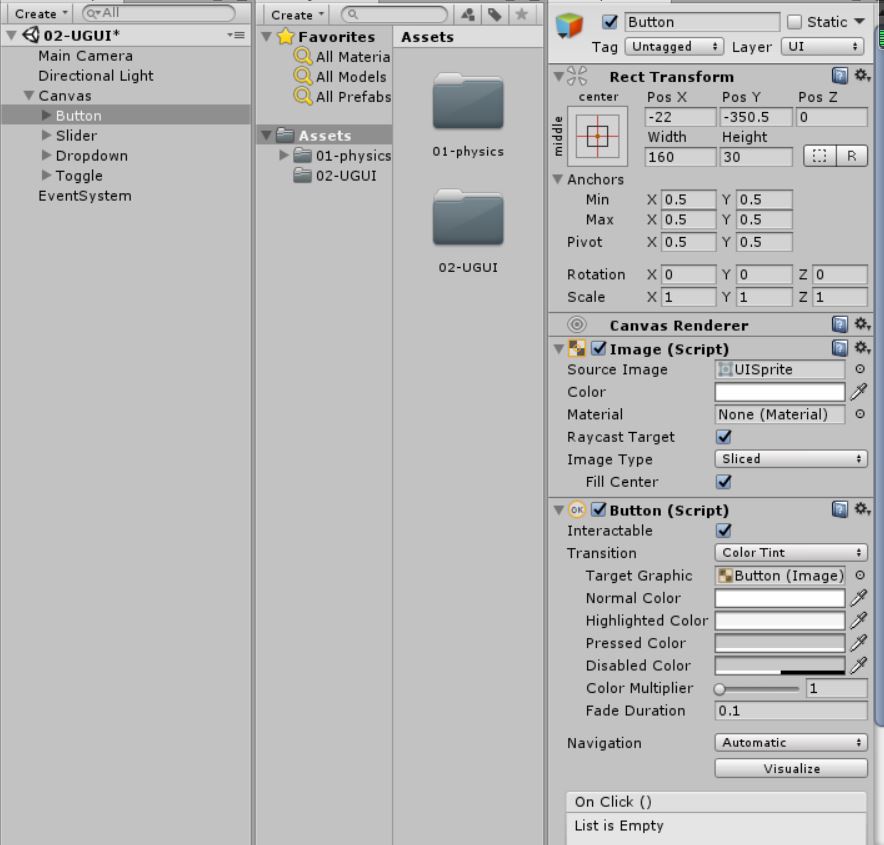Select Dropdown object in Hierarchy
Screen dimensions: 884x845
pos(91,156)
